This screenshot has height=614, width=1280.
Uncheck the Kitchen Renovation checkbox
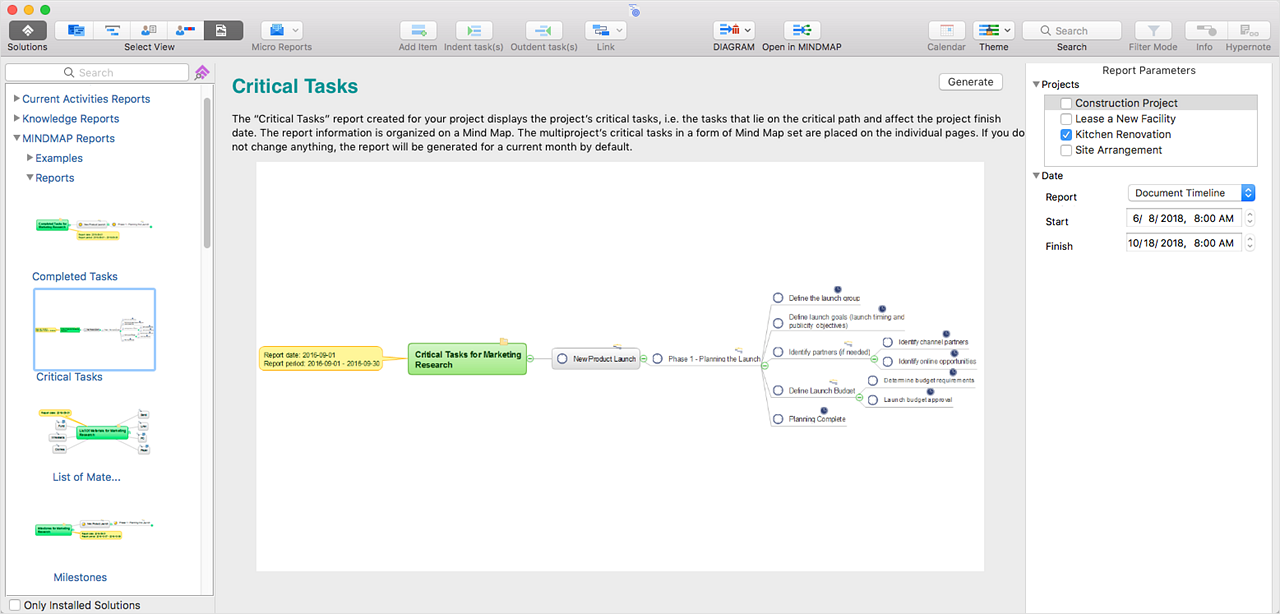click(x=1066, y=134)
